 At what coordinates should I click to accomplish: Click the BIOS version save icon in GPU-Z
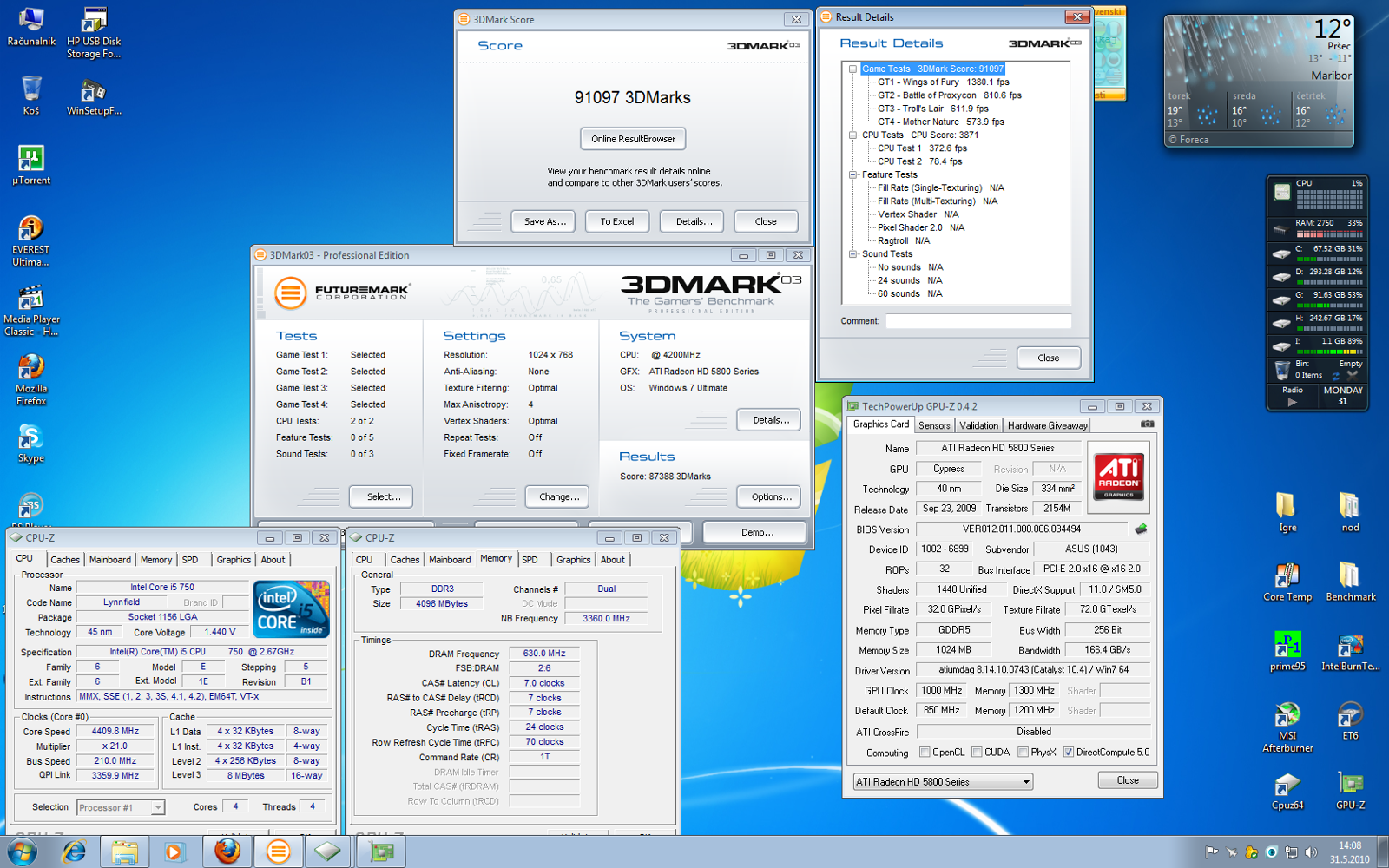click(x=1141, y=529)
